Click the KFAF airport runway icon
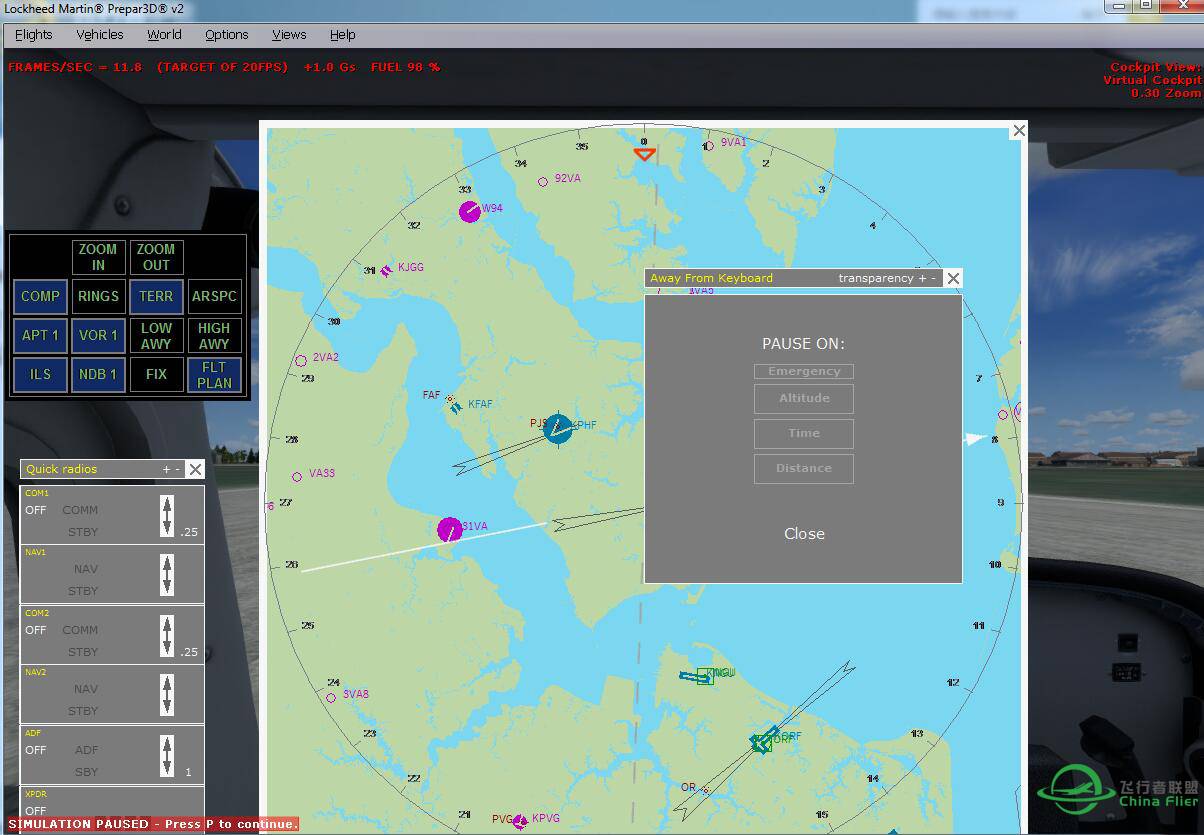Viewport: 1204px width, 835px height. (457, 406)
